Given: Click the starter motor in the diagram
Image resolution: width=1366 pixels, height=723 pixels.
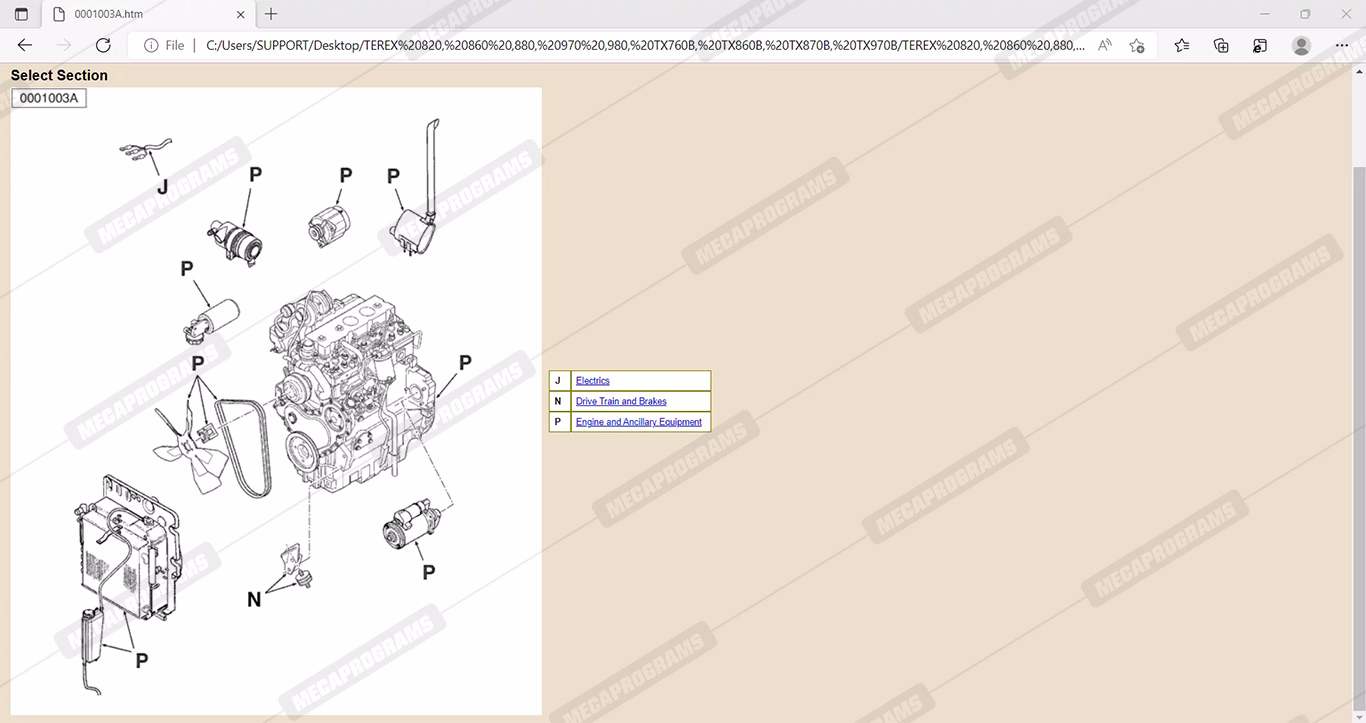Looking at the screenshot, I should (x=411, y=526).
